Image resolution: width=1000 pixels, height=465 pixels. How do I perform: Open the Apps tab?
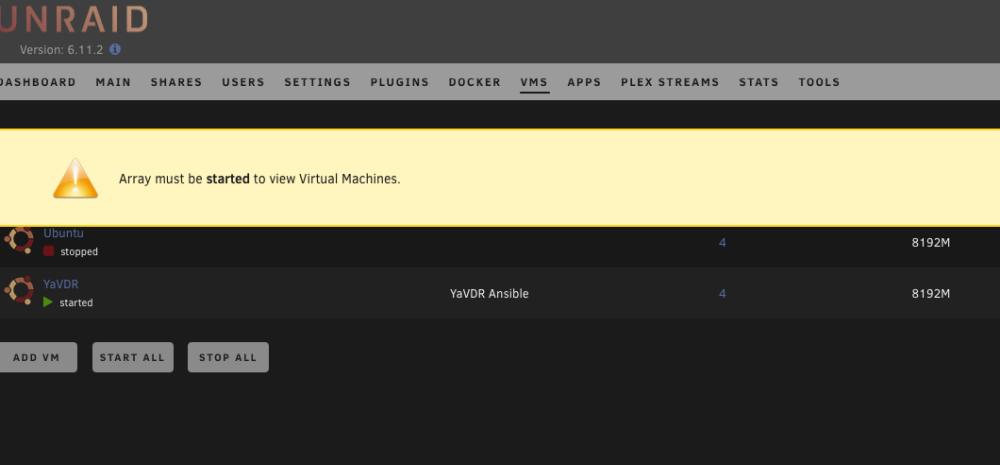584,82
